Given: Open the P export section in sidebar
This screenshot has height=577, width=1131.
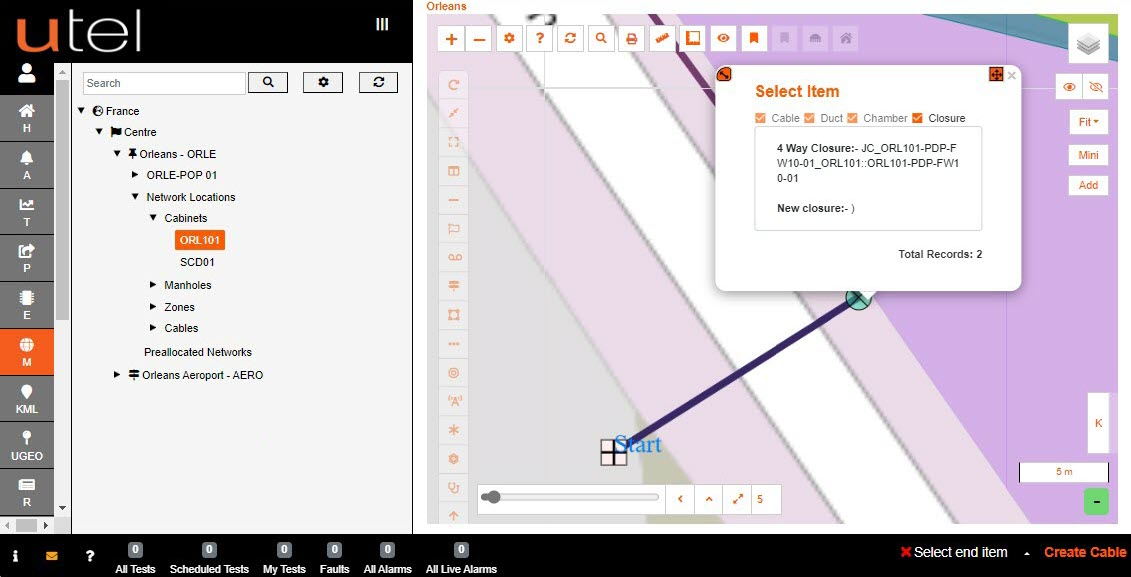Looking at the screenshot, I should click(27, 258).
